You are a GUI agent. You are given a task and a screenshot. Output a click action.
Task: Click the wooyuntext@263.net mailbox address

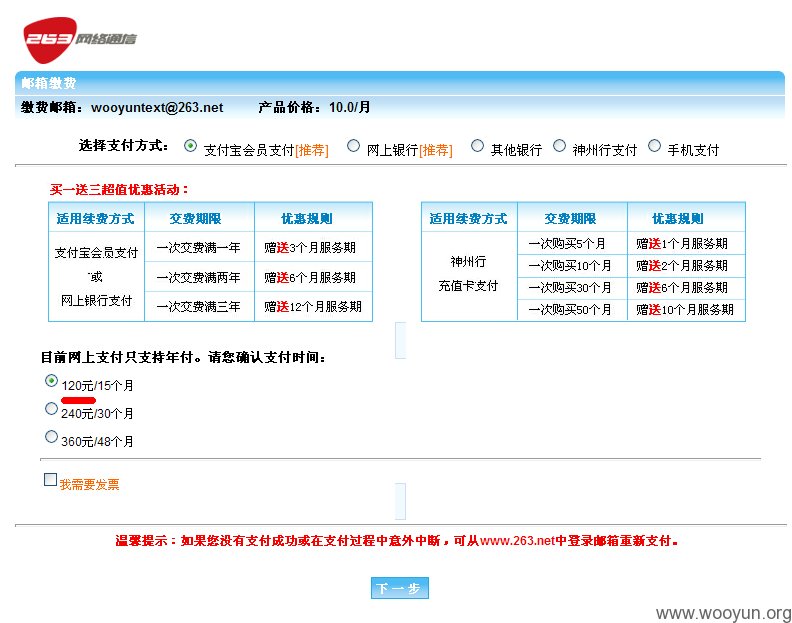pos(157,108)
